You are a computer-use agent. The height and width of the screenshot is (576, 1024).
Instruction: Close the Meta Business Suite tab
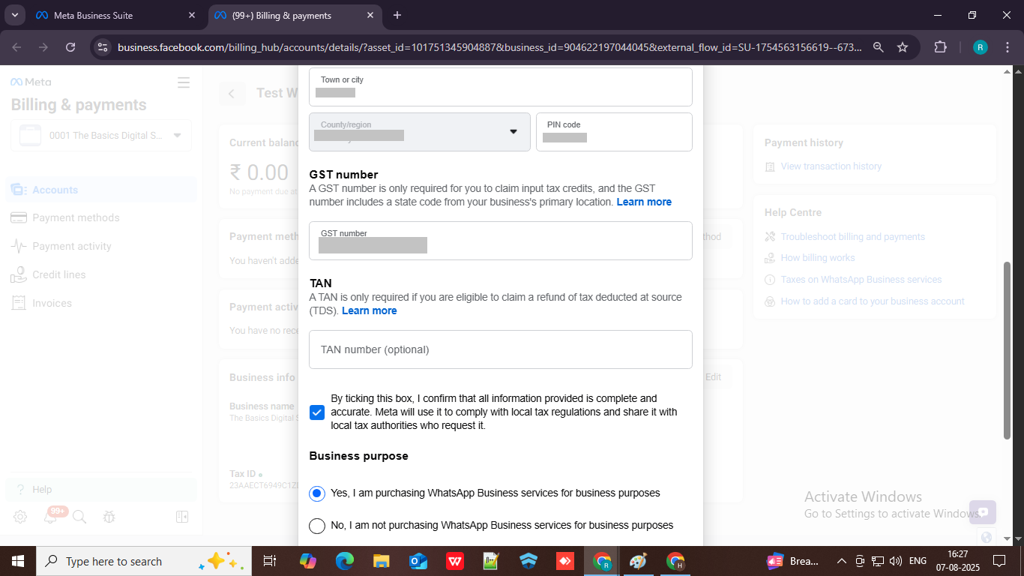191,15
